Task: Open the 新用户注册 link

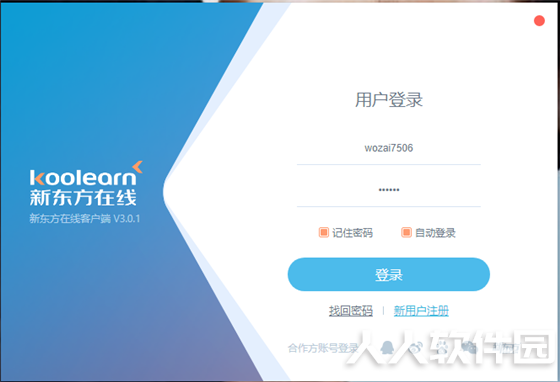Action: pyautogui.click(x=421, y=311)
